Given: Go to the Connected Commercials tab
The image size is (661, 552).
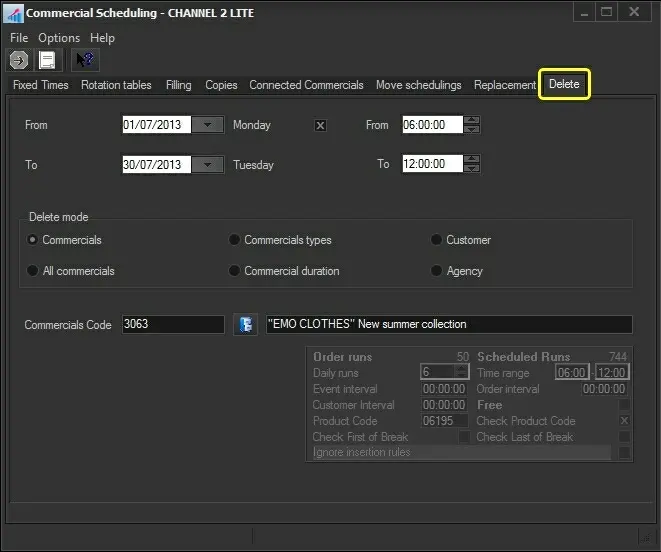Looking at the screenshot, I should 306,85.
